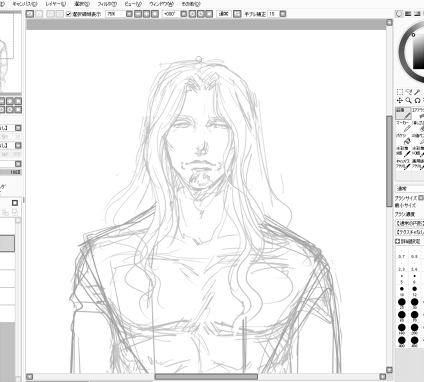Click inside the saturation-value color square

(x=419, y=52)
